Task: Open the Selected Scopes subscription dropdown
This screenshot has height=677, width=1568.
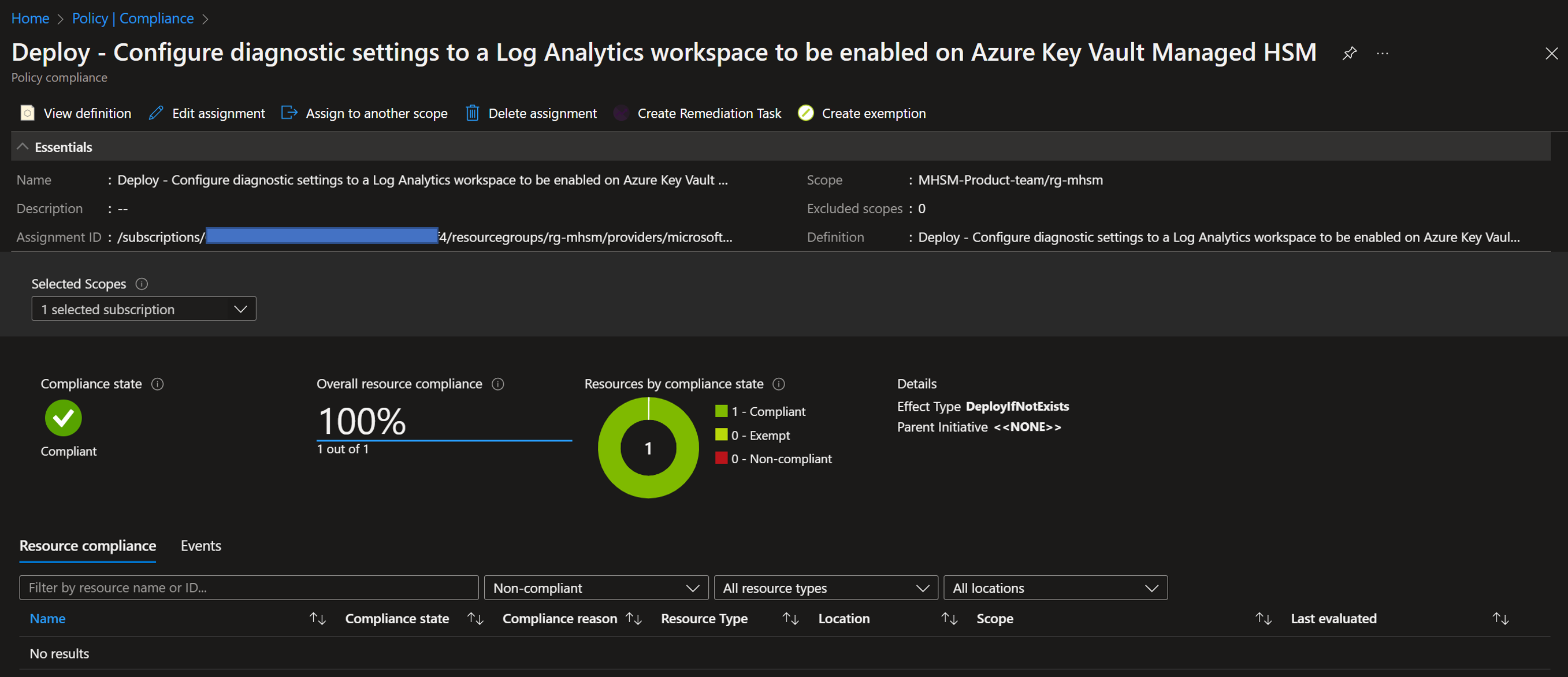Action: (x=144, y=309)
